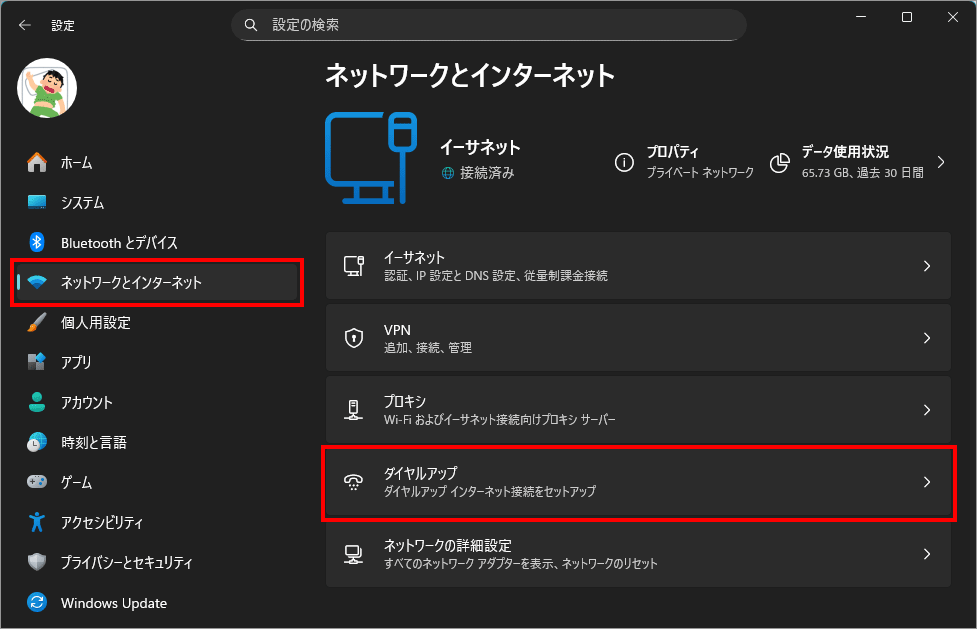
Task: Click the アカウント person icon
Action: coord(37,402)
